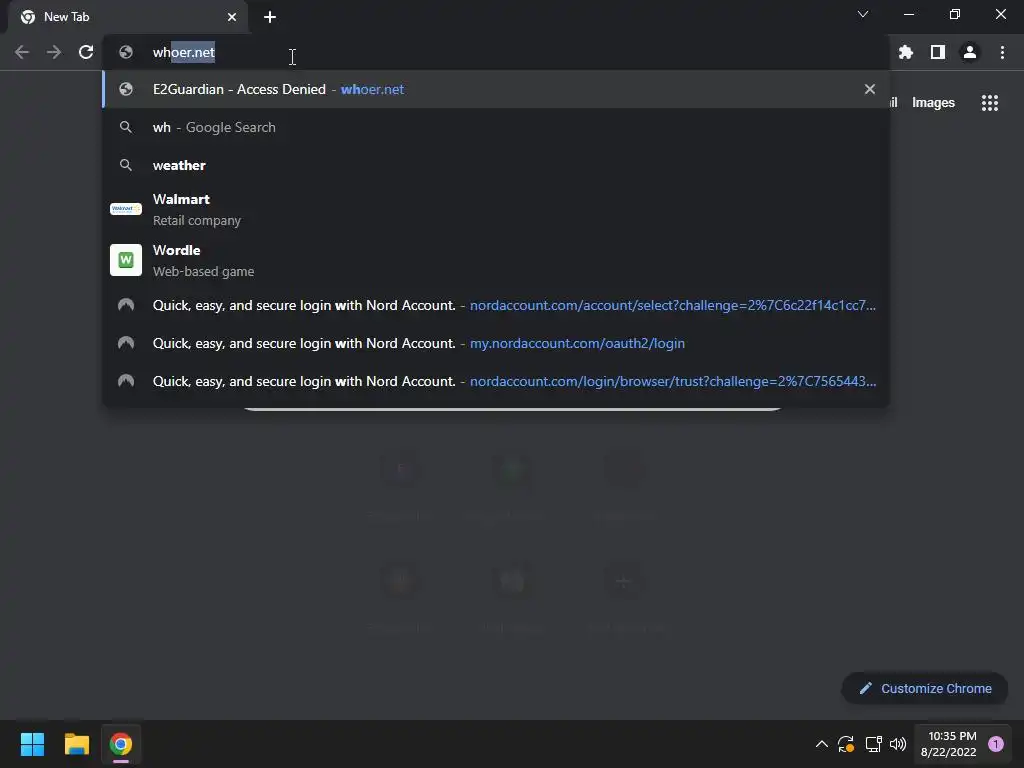The height and width of the screenshot is (768, 1024).
Task: Open the Windows Start menu
Action: point(32,744)
